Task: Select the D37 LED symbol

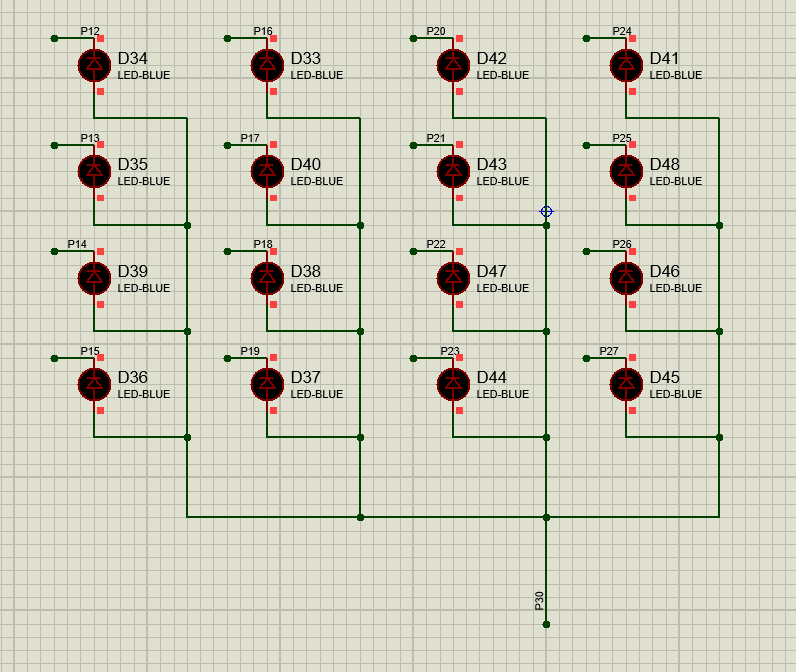Action: point(268,384)
